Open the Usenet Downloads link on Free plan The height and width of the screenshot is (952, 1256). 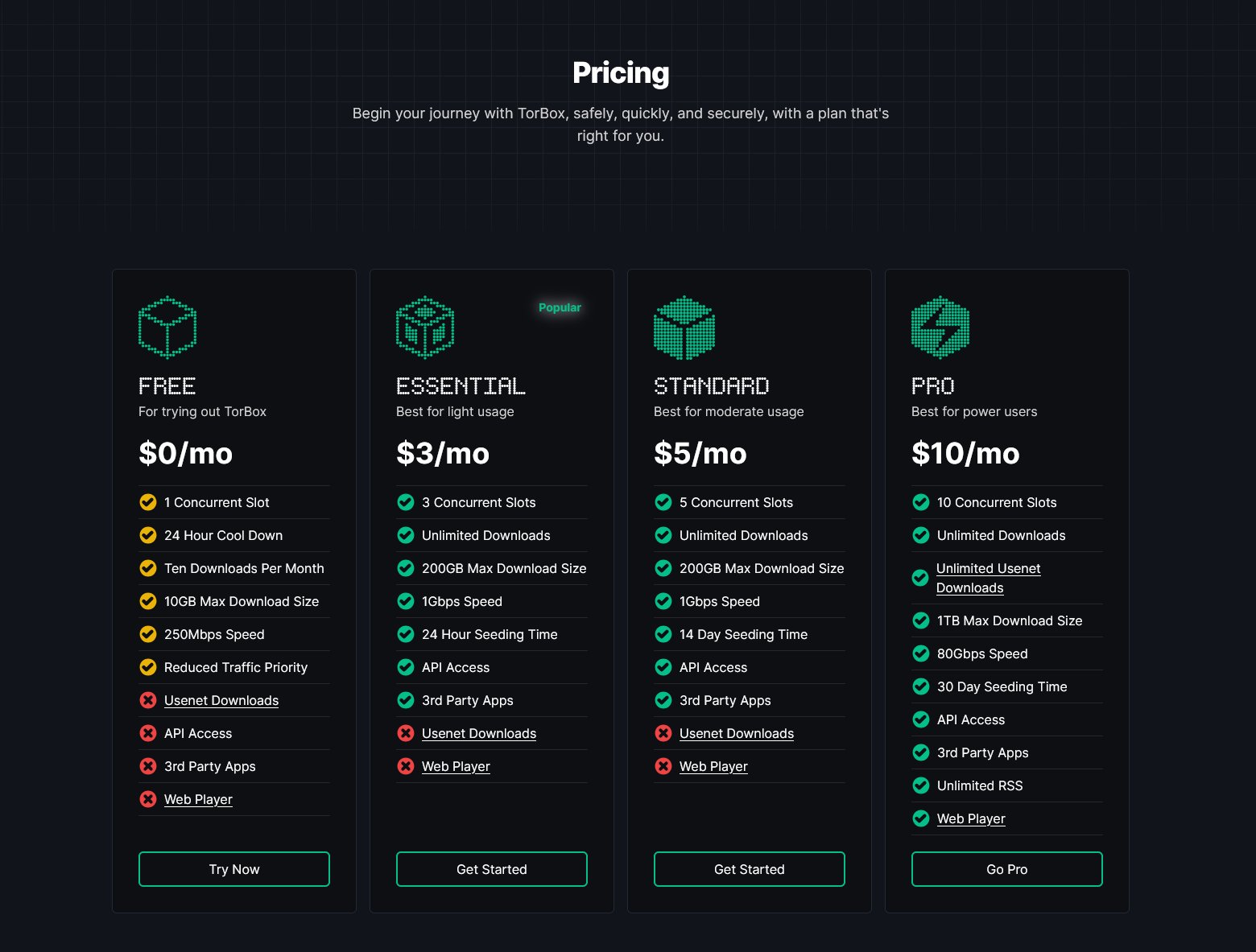[221, 700]
